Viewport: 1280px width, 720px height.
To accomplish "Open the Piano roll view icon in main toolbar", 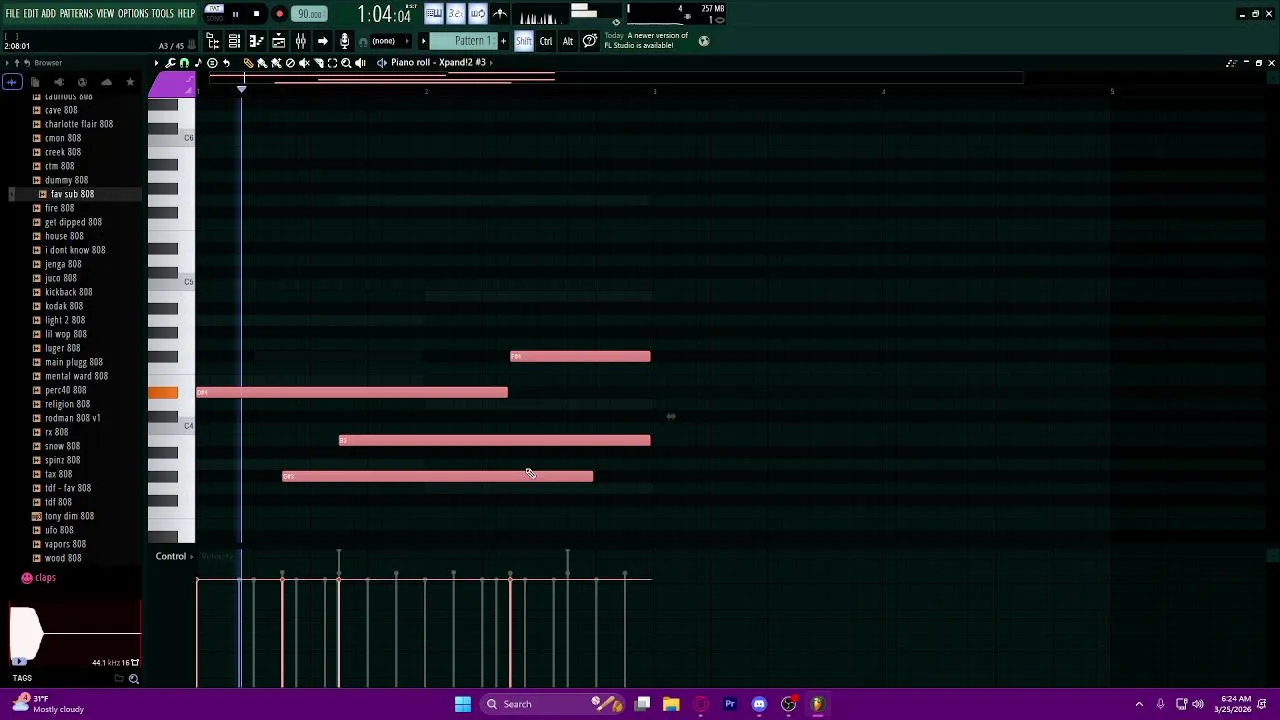I will [256, 41].
